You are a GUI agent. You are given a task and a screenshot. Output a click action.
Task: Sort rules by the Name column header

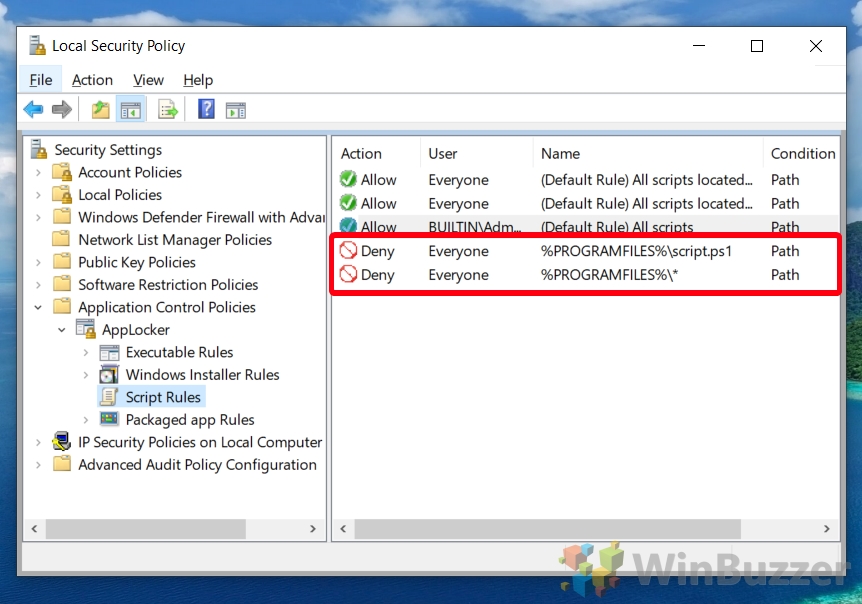click(560, 154)
